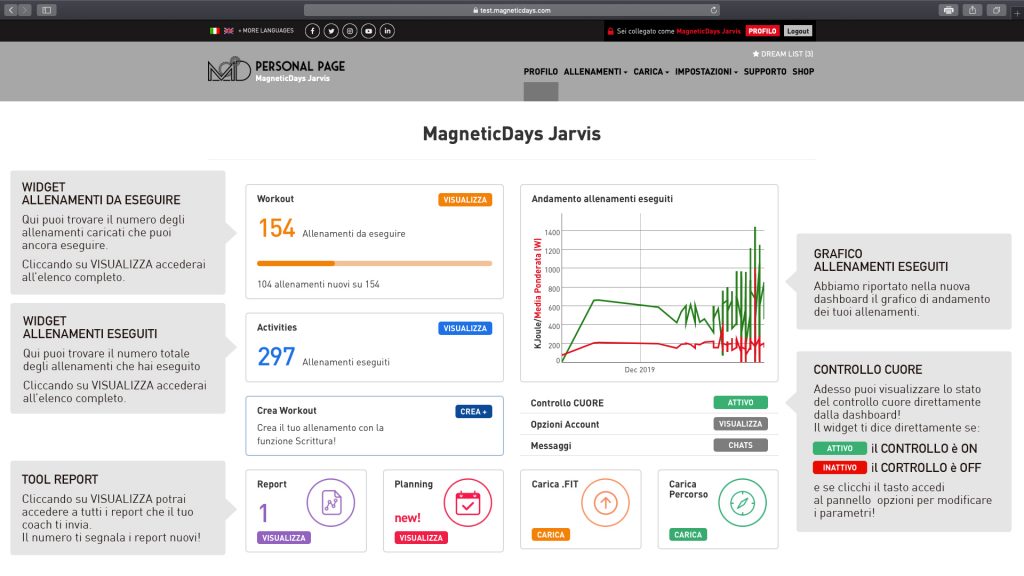The image size is (1024, 576).
Task: Click the 'MagneticDays Jarvis' page heading
Action: [x=511, y=134]
